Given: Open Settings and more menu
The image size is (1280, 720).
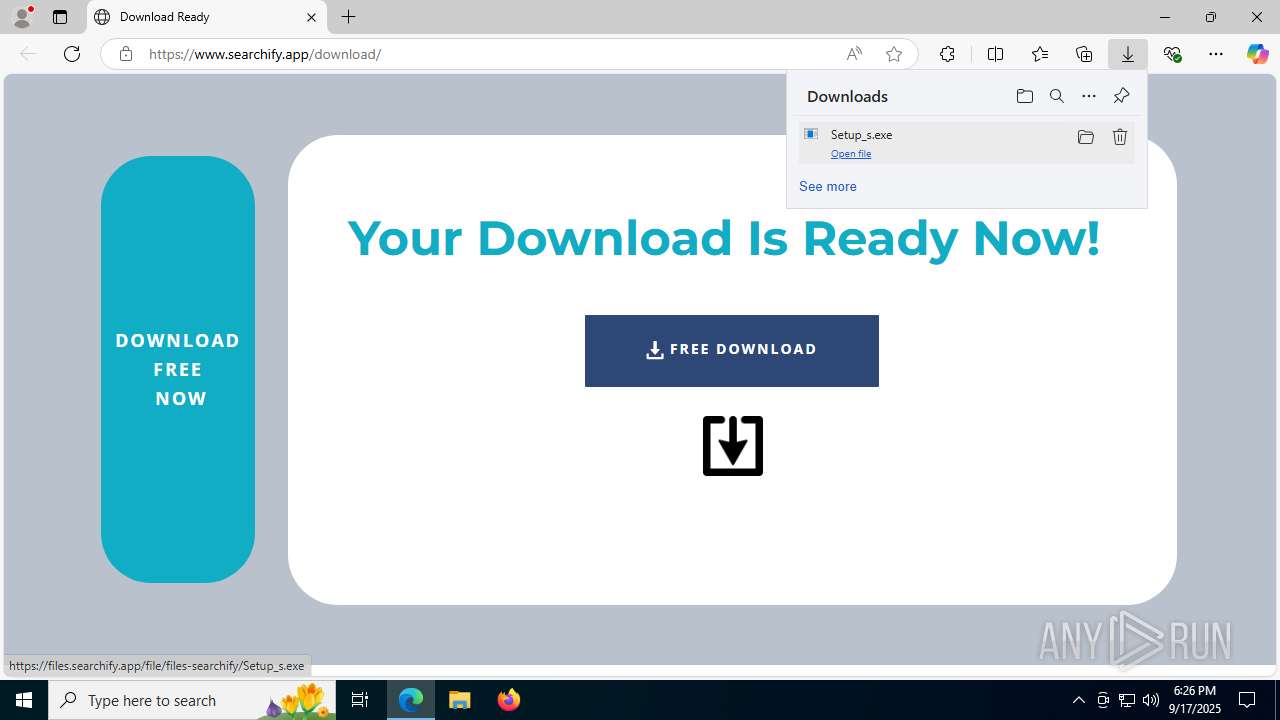Looking at the screenshot, I should tap(1216, 54).
